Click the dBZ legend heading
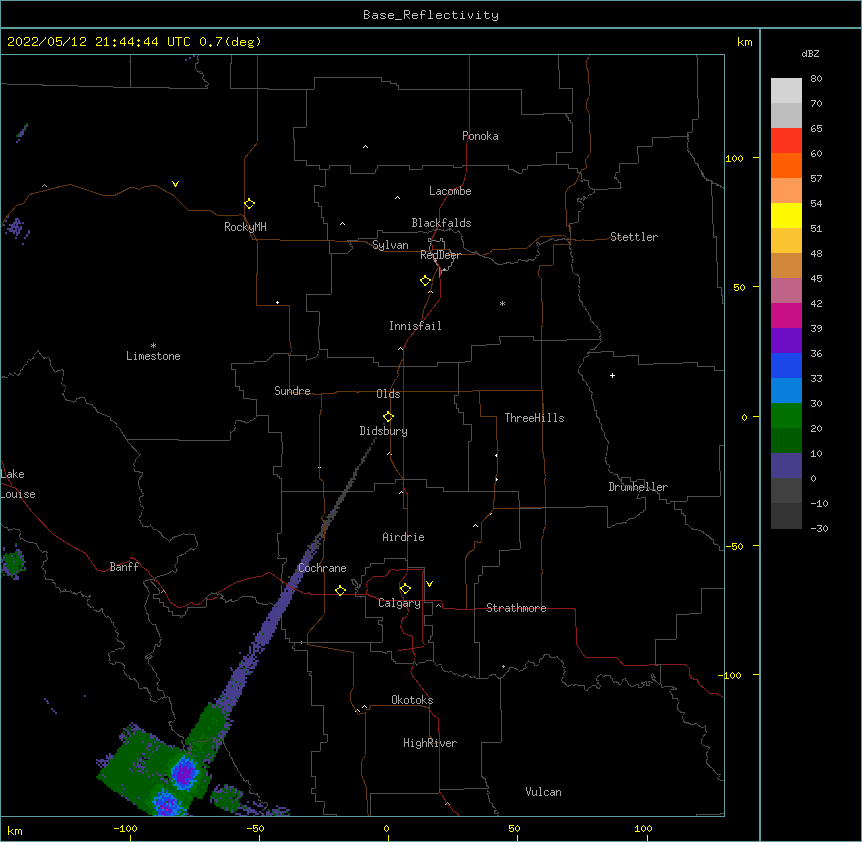This screenshot has height=842, width=862. (x=810, y=53)
